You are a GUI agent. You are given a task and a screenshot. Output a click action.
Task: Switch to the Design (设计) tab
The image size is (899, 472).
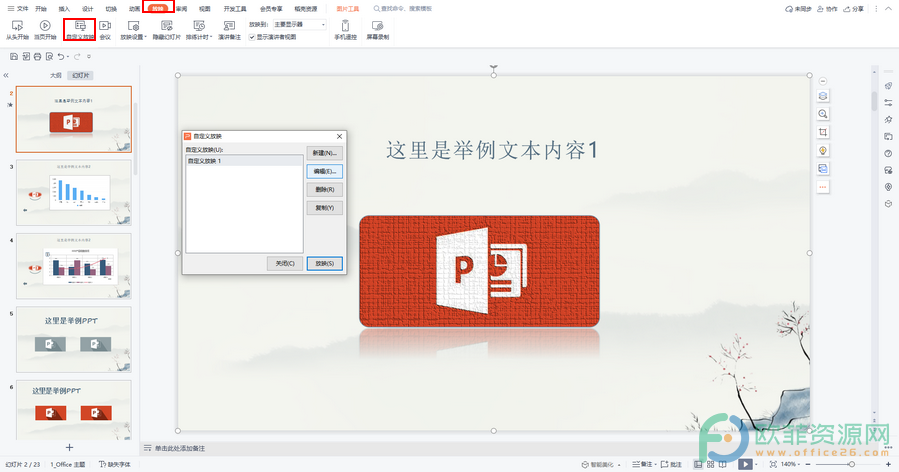[x=88, y=9]
